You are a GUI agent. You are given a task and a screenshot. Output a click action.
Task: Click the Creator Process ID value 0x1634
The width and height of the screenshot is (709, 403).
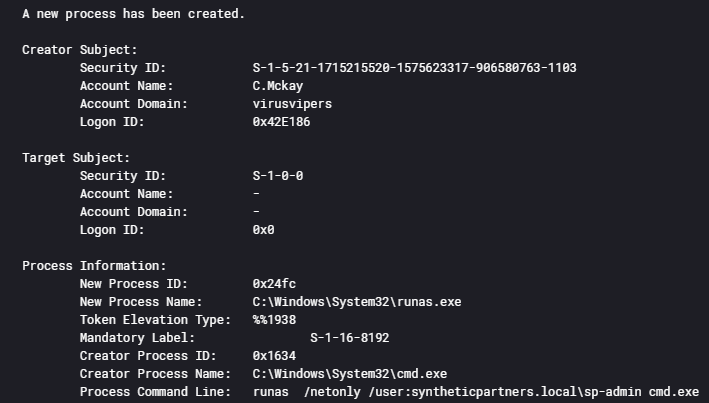[x=274, y=356]
